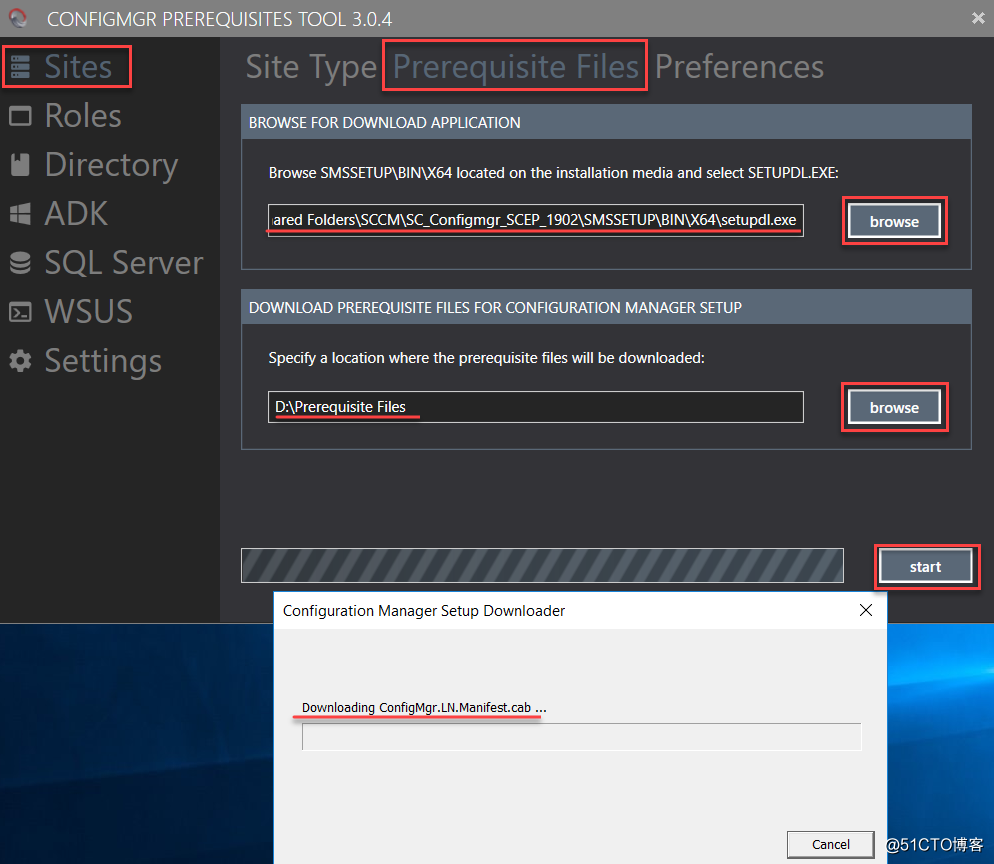The height and width of the screenshot is (864, 994).
Task: Close the ConfigMgr Prerequisites Tool window
Action: (978, 18)
